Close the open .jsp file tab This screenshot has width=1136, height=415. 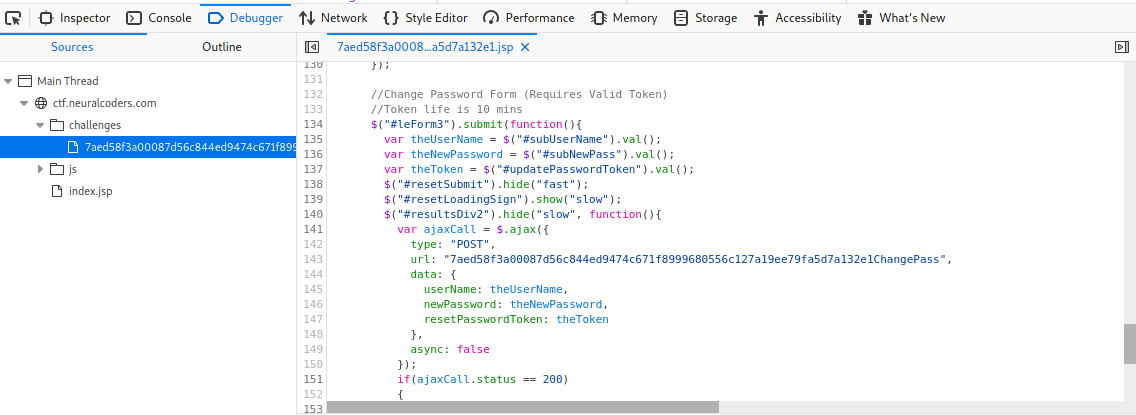(x=524, y=47)
